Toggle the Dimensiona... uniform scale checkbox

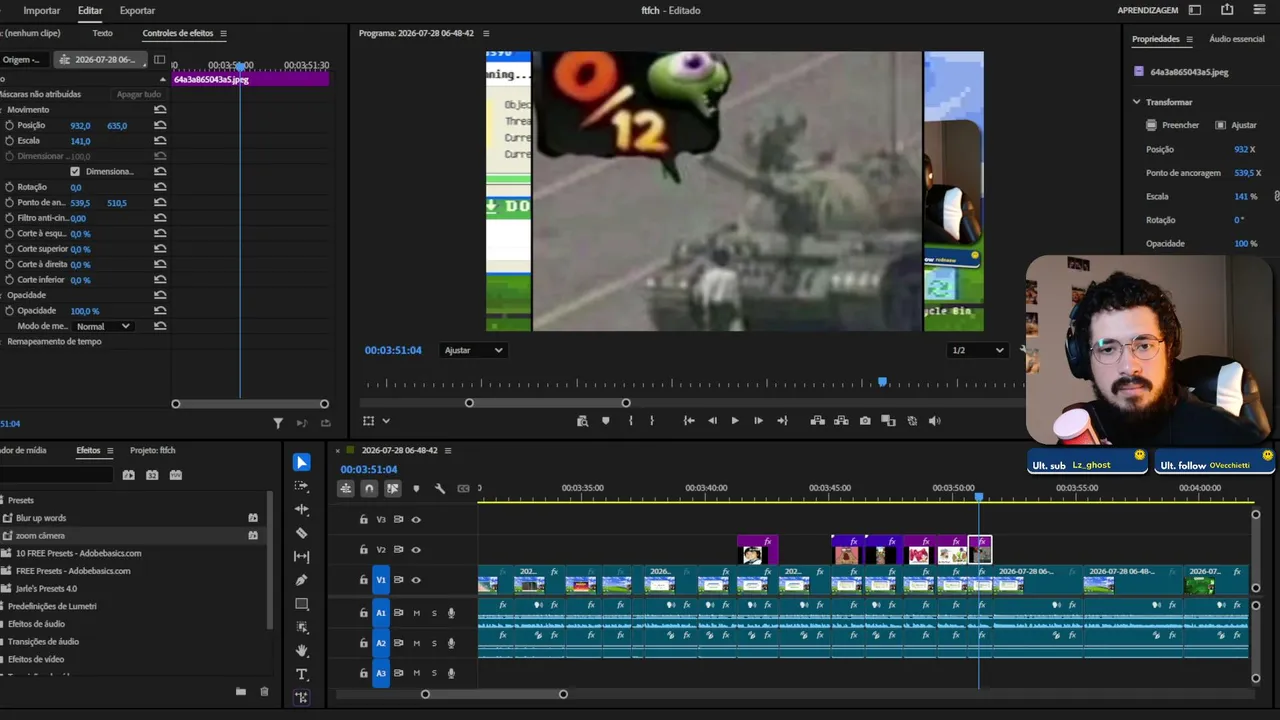[x=75, y=172]
